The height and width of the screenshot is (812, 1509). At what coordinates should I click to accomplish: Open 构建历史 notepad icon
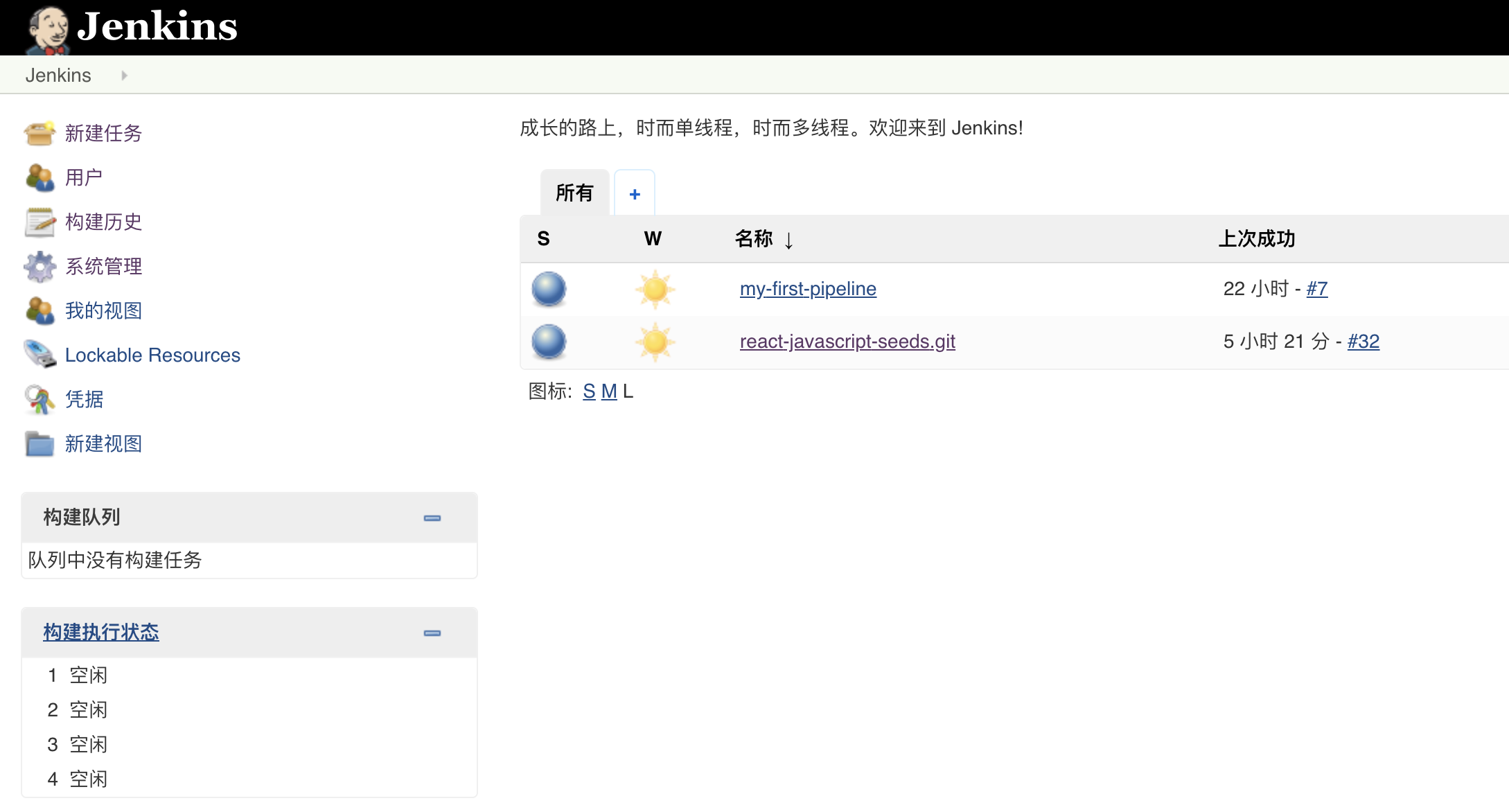(39, 222)
